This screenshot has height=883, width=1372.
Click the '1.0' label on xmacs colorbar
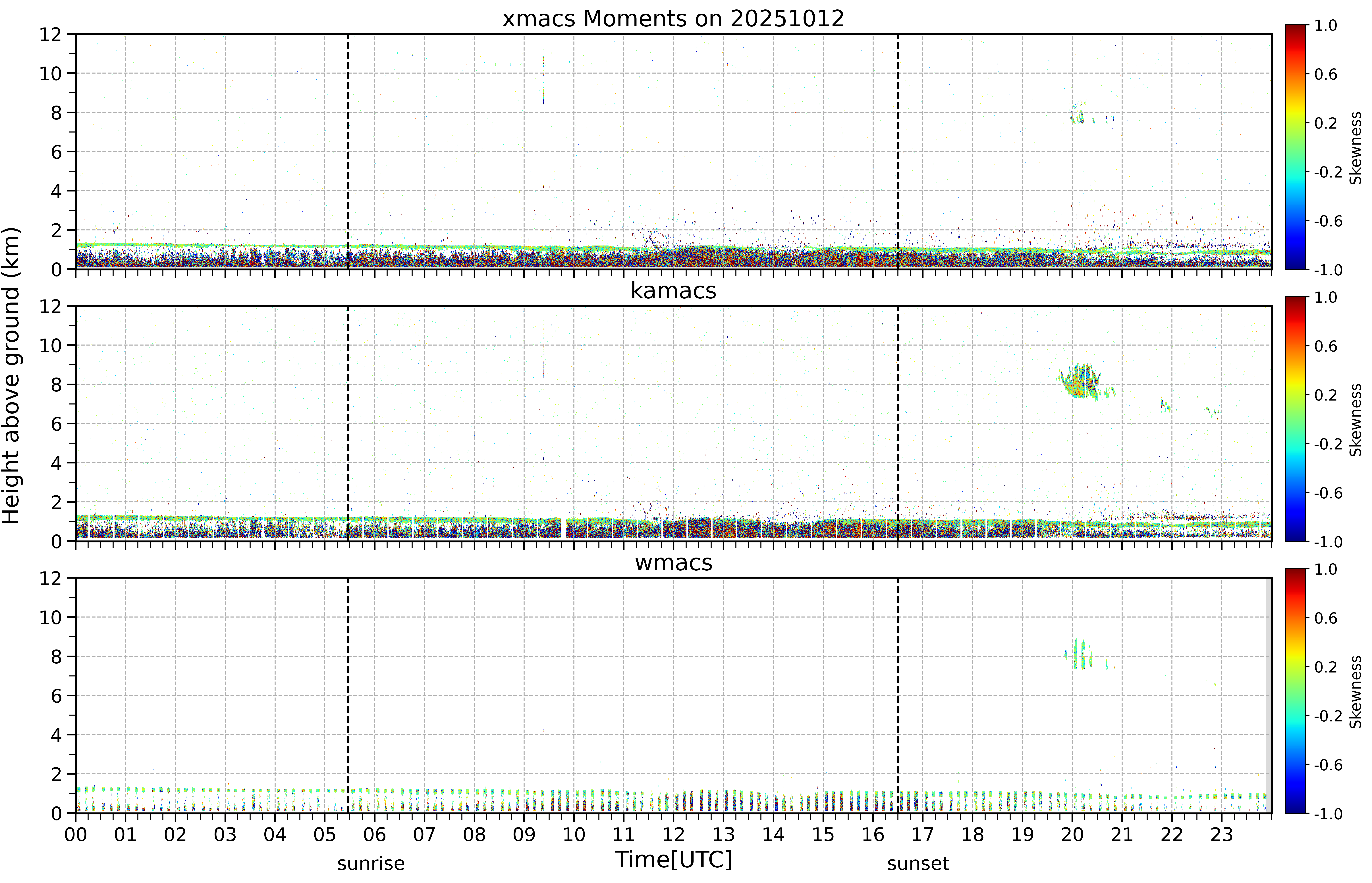tap(1326, 25)
